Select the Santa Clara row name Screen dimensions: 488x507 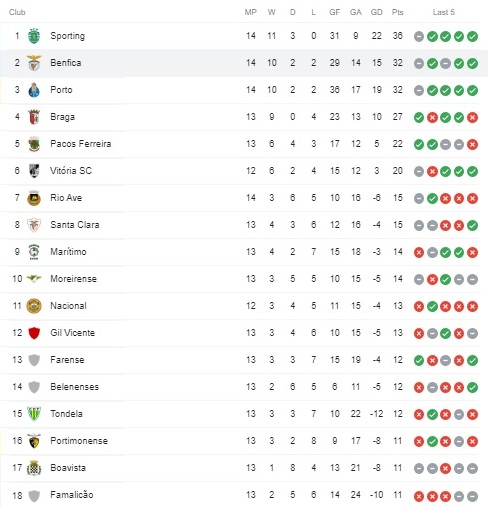pos(75,225)
